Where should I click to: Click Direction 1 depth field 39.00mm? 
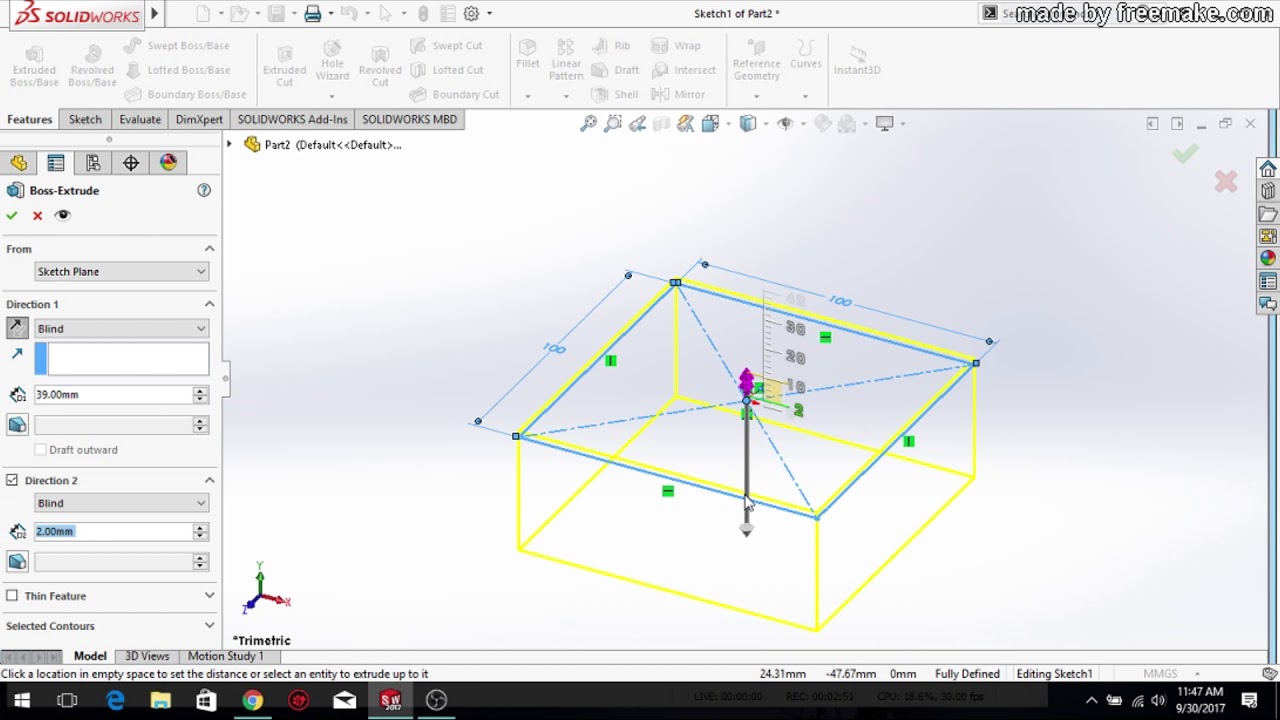[113, 395]
